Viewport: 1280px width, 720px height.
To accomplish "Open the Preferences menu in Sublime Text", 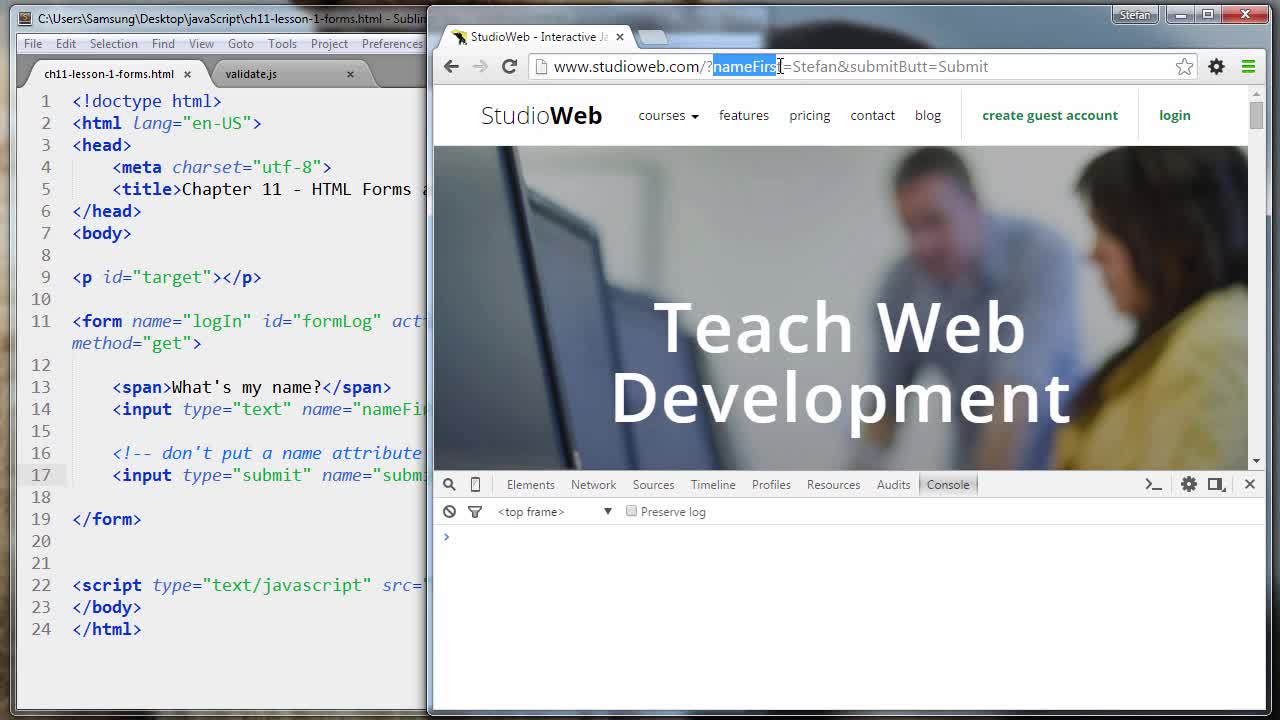I will 392,44.
